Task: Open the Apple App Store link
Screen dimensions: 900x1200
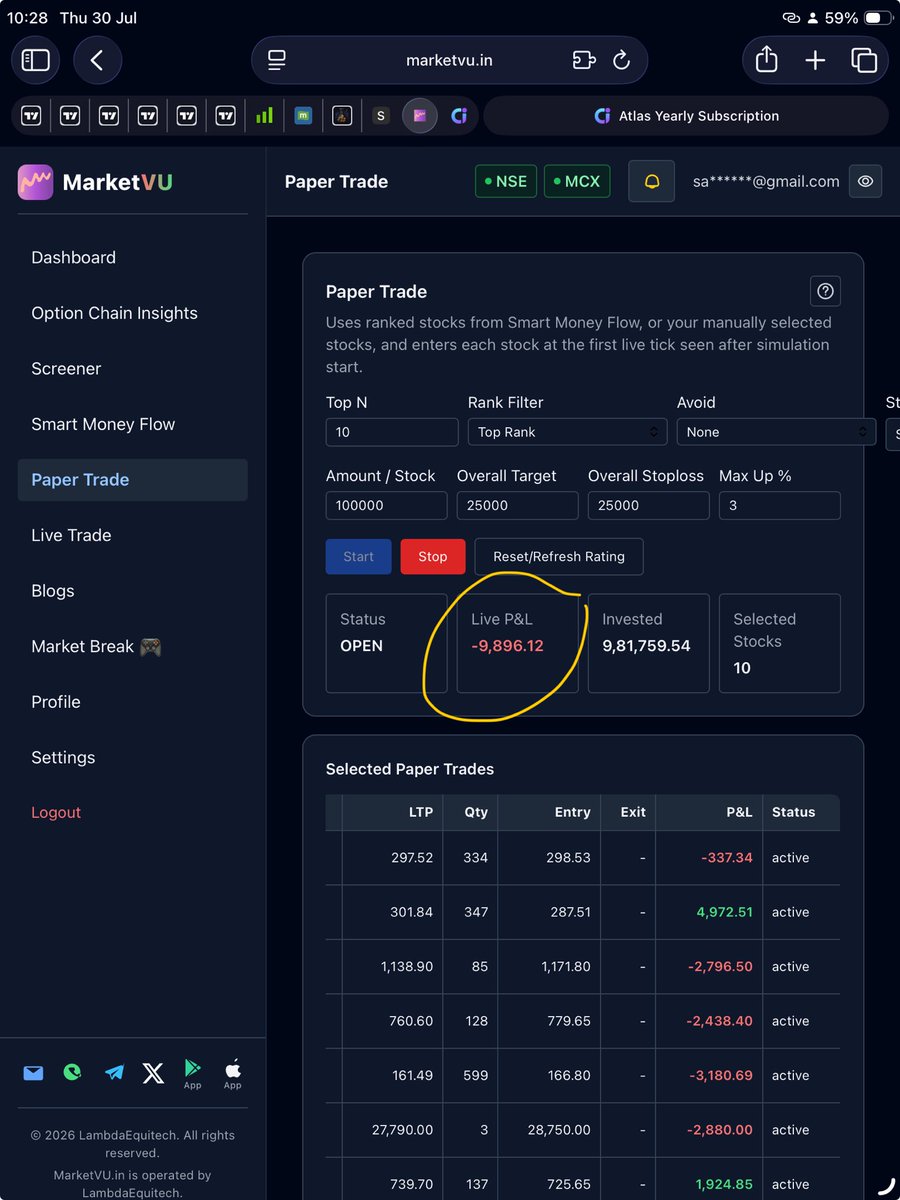Action: point(233,1075)
